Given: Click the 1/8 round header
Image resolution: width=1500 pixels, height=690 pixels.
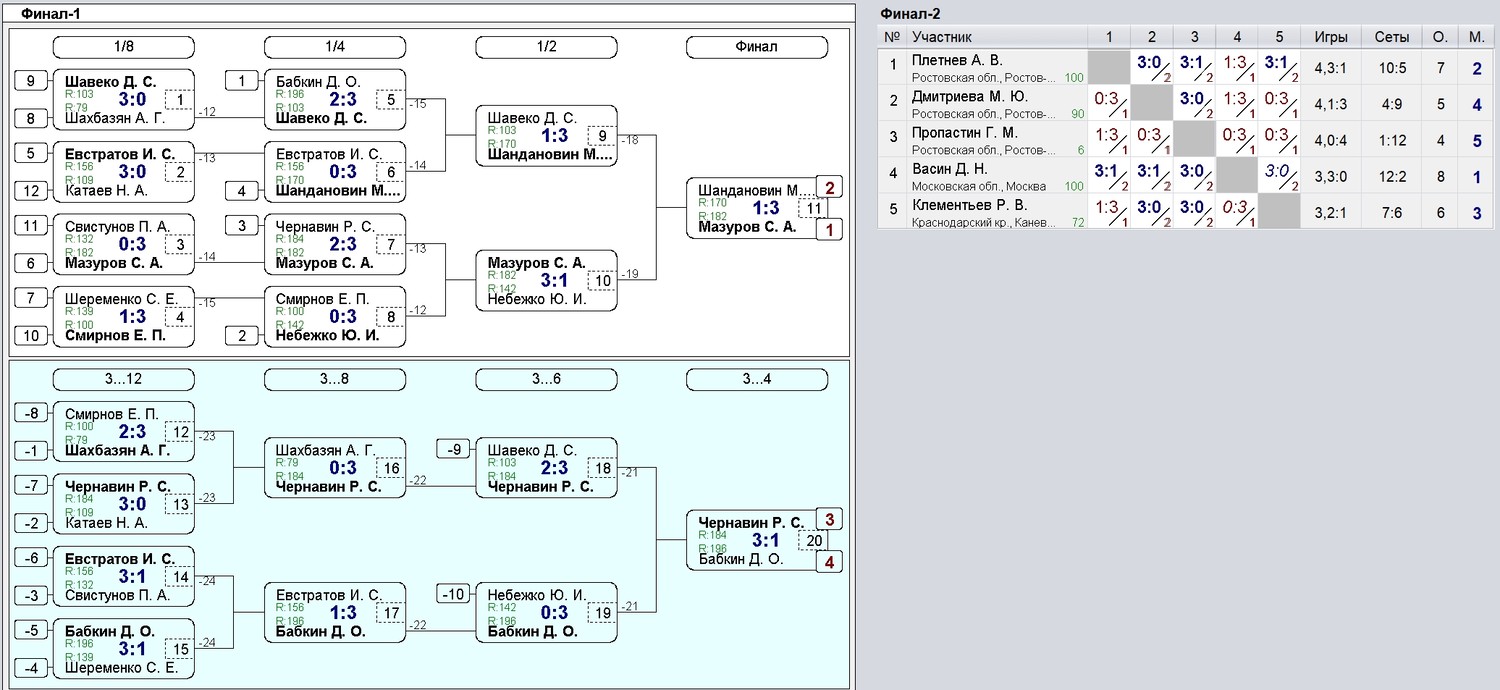Looking at the screenshot, I should point(123,47).
